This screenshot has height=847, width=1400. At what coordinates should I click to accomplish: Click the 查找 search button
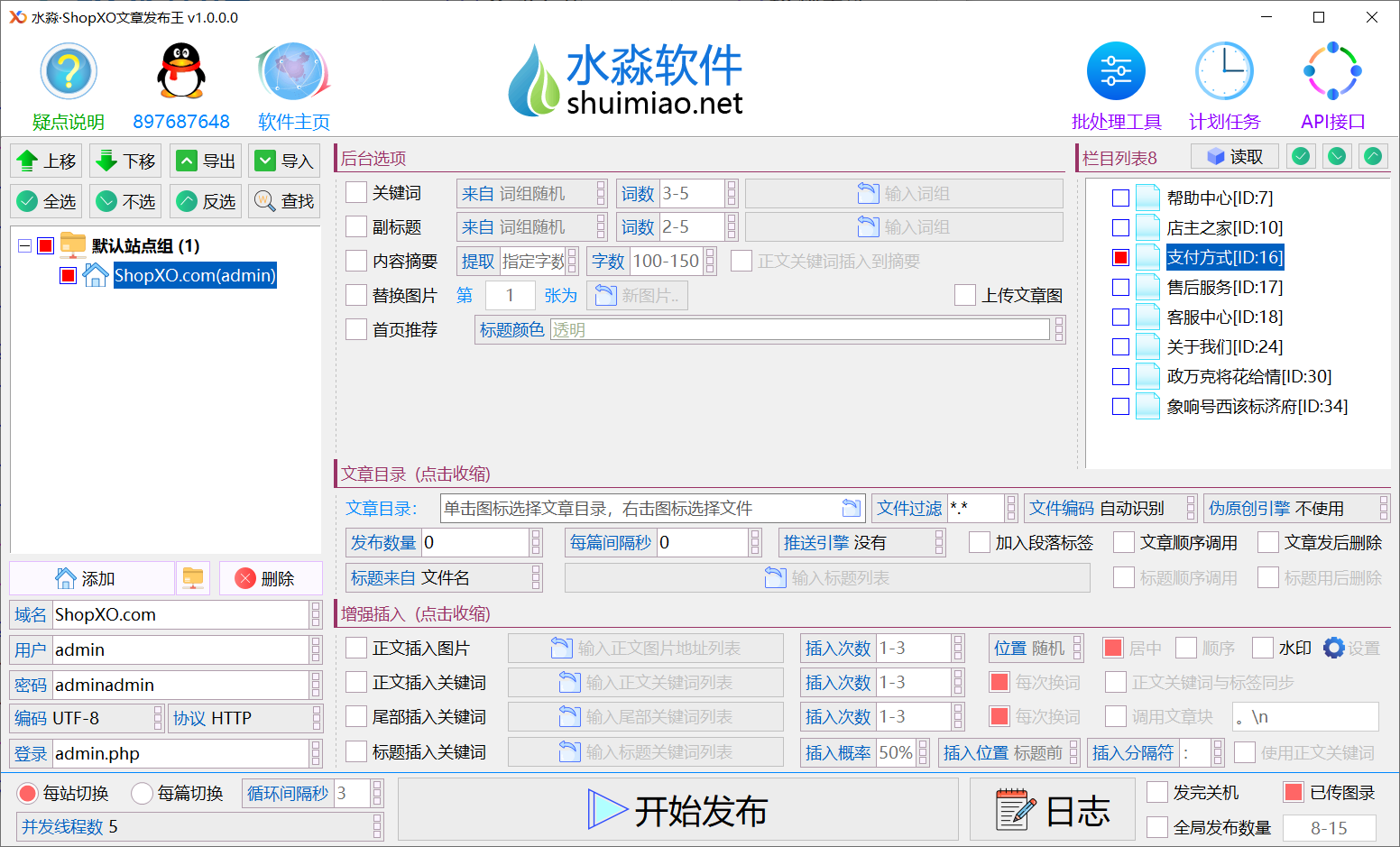click(284, 201)
